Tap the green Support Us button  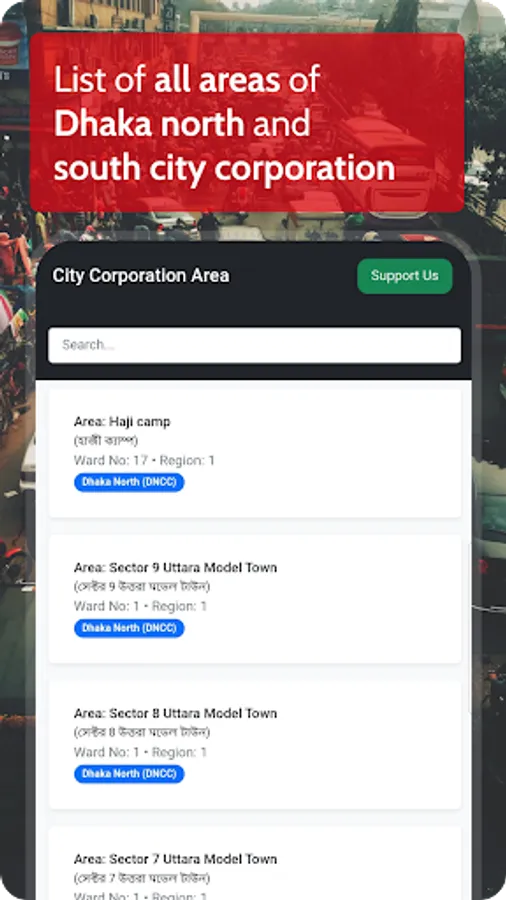(x=404, y=276)
